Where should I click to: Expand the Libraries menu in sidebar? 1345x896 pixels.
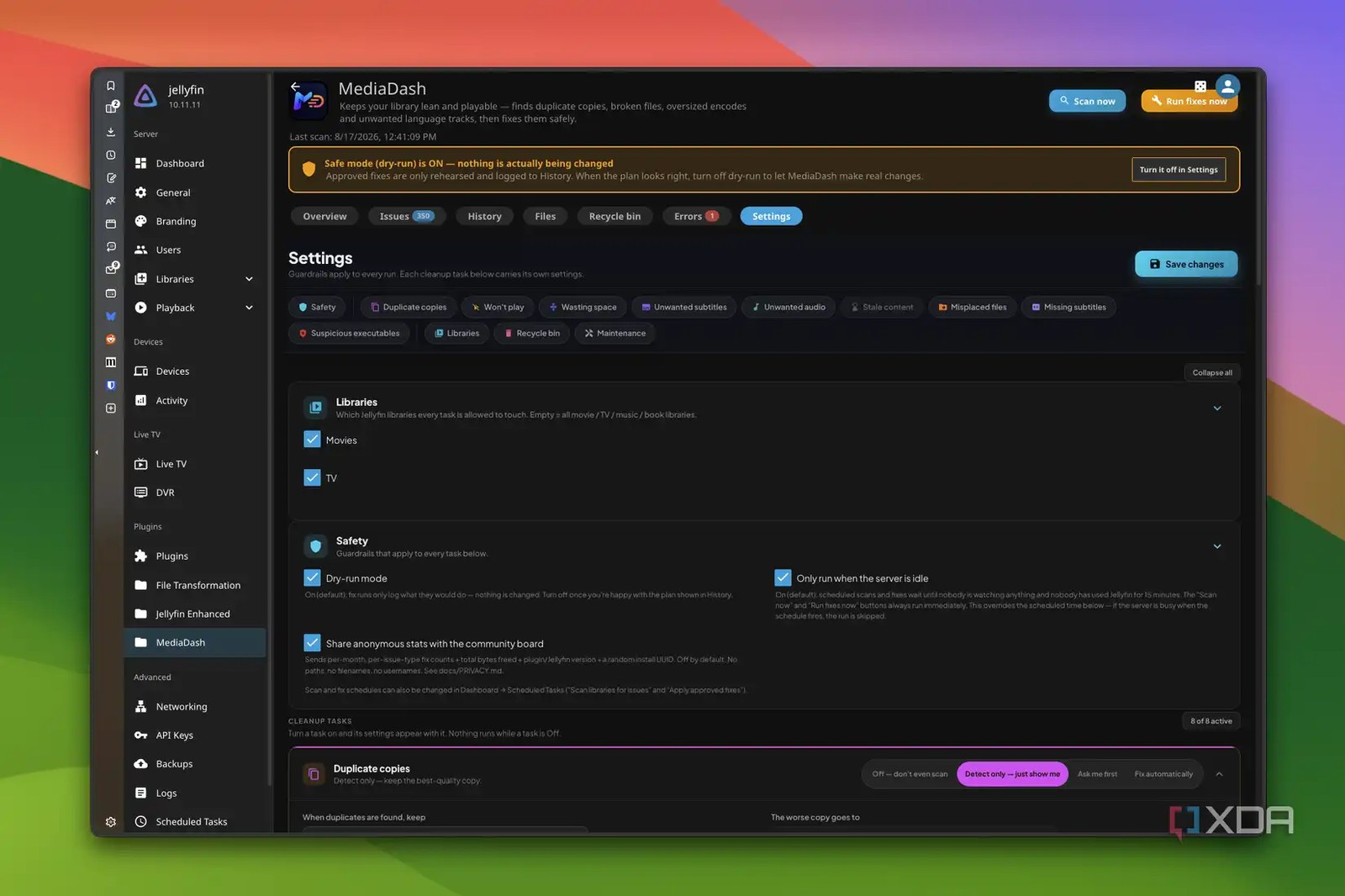[x=249, y=279]
